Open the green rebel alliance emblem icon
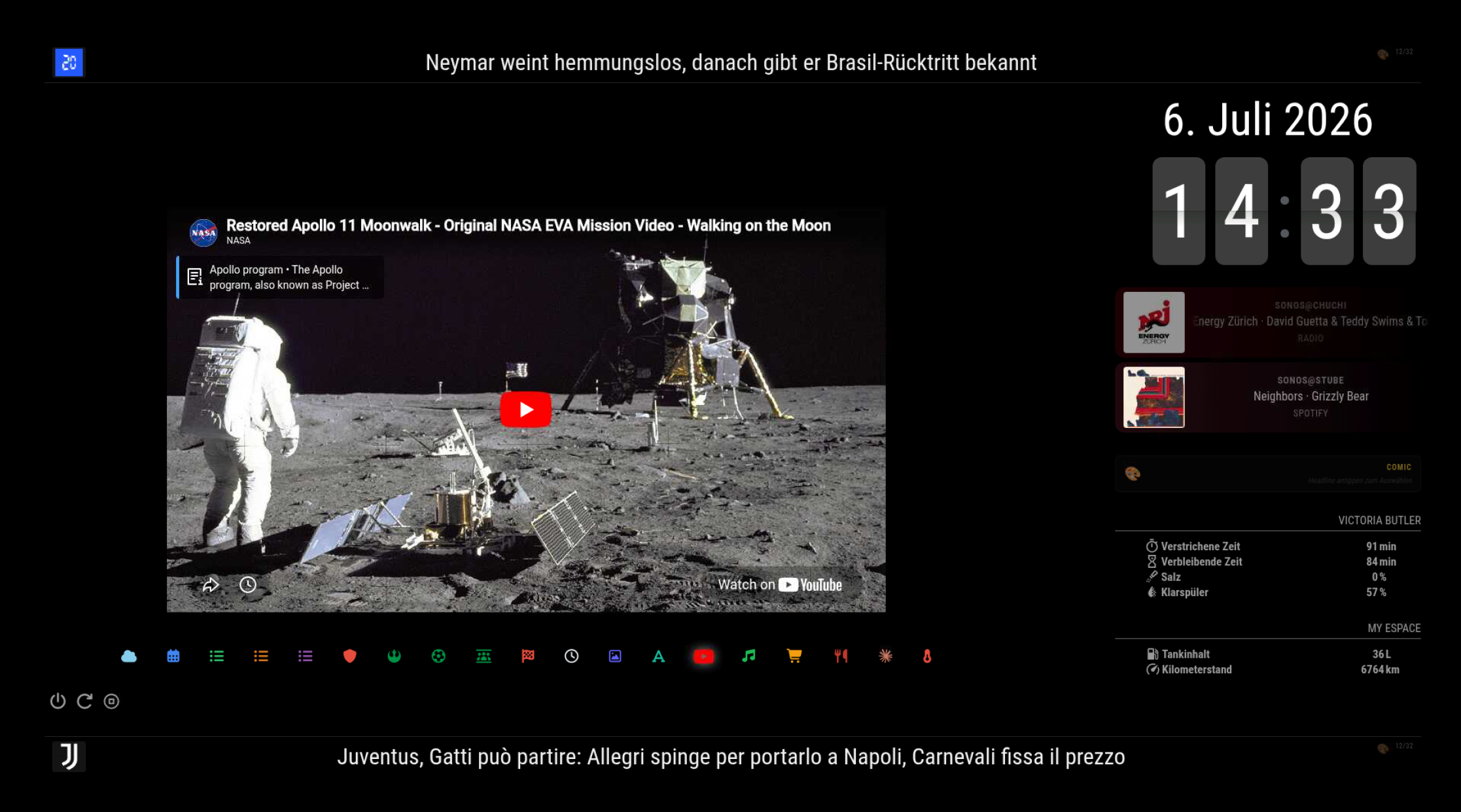Screen dimensions: 1461x812 pos(395,656)
